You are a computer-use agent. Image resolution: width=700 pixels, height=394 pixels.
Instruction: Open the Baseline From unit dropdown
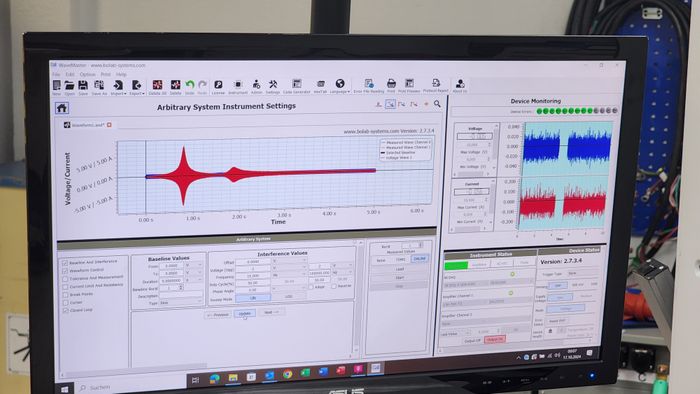pyautogui.click(x=193, y=265)
